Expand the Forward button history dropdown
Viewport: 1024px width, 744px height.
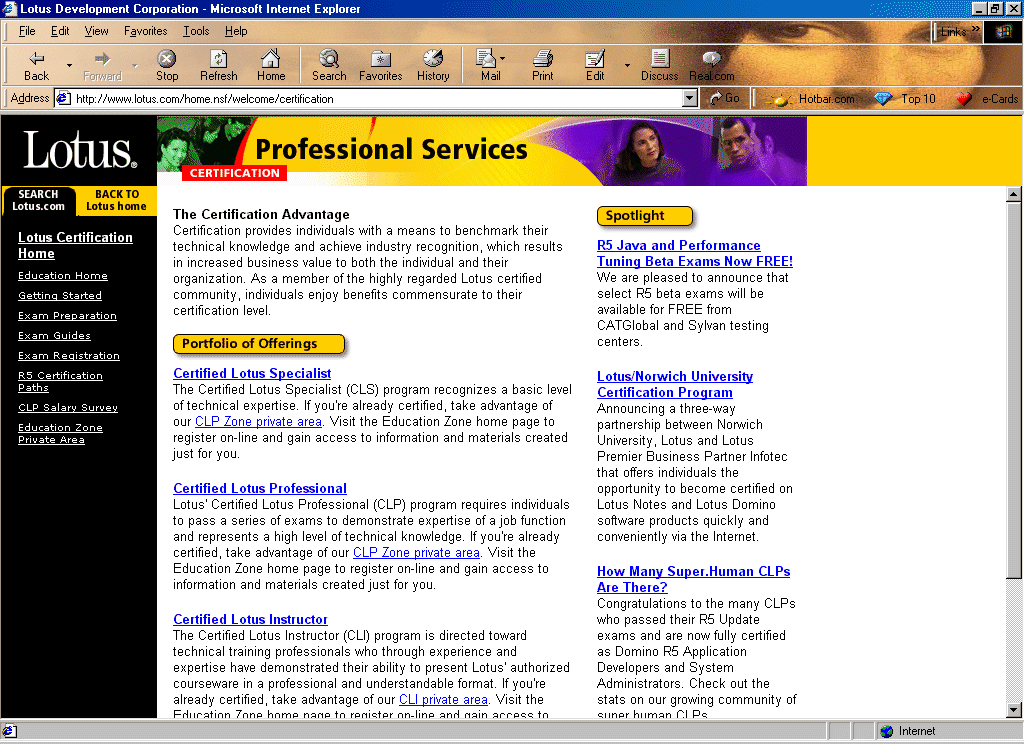[x=135, y=65]
